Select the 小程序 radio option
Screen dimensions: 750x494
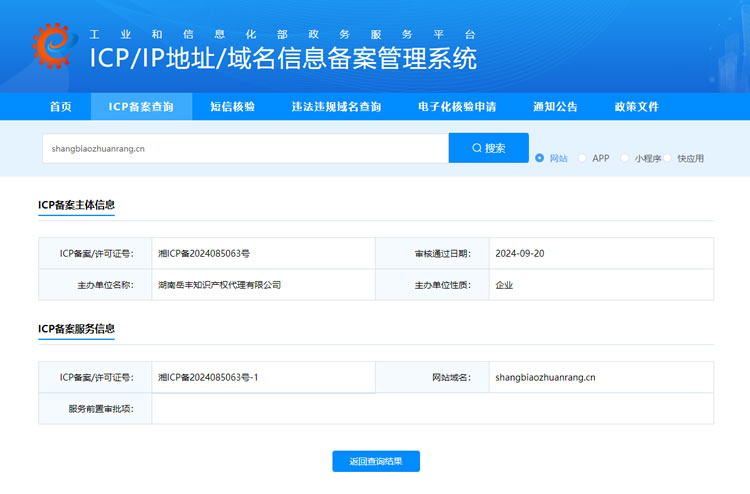coord(625,158)
